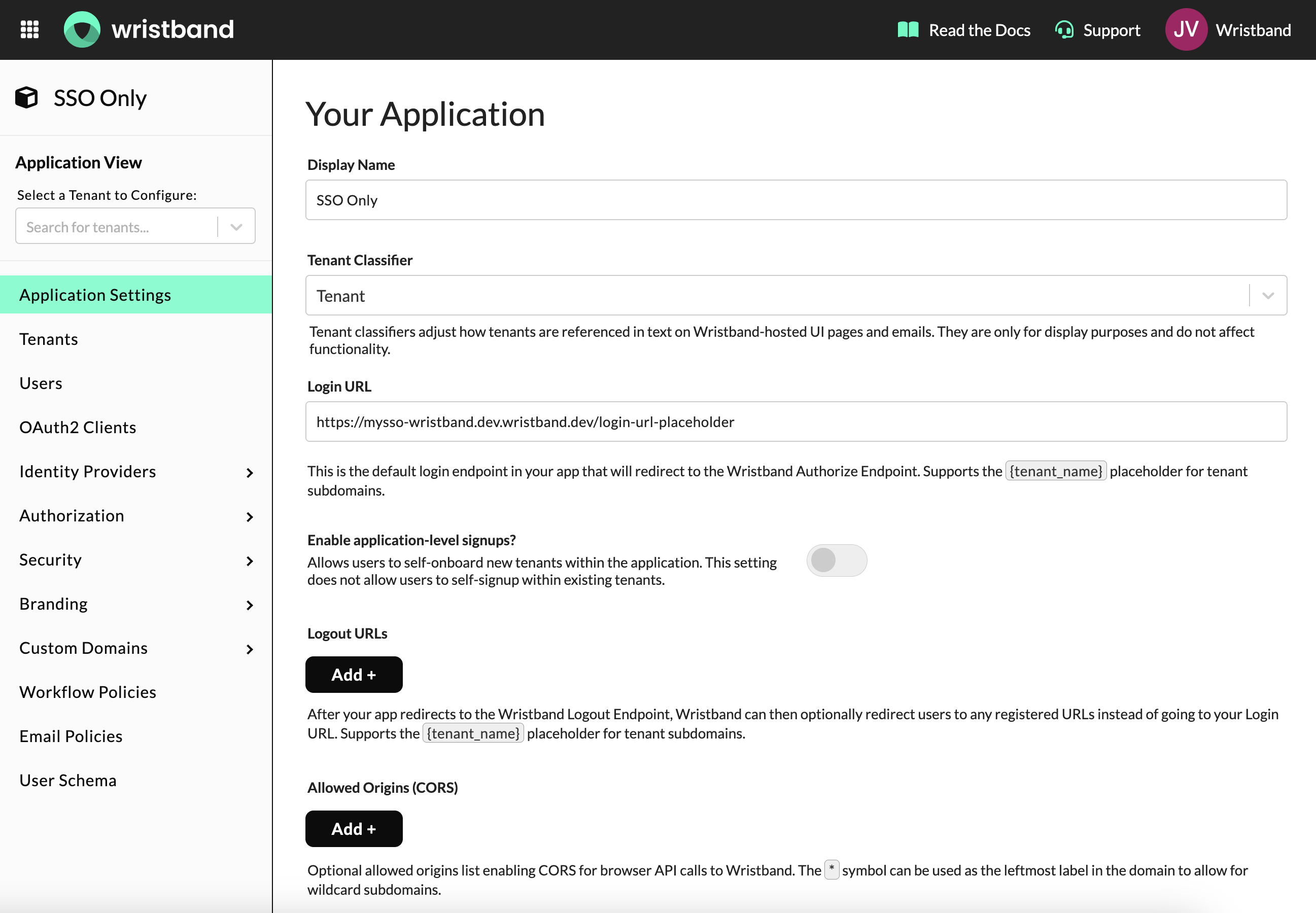Open OAuth2 Clients in sidebar

click(78, 427)
